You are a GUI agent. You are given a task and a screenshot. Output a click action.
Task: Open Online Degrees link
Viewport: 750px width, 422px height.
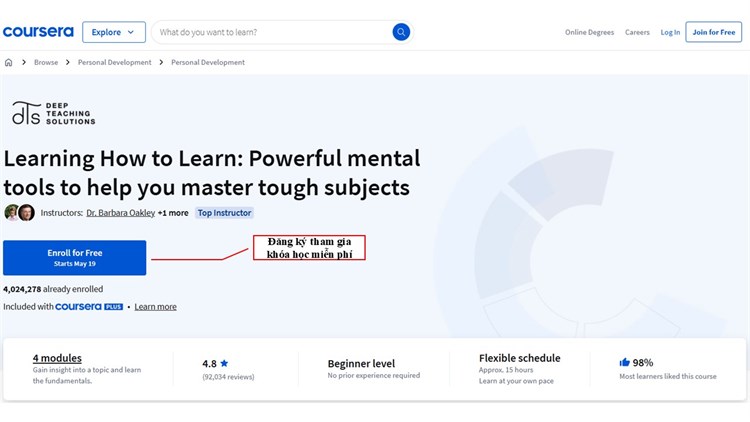coord(589,32)
